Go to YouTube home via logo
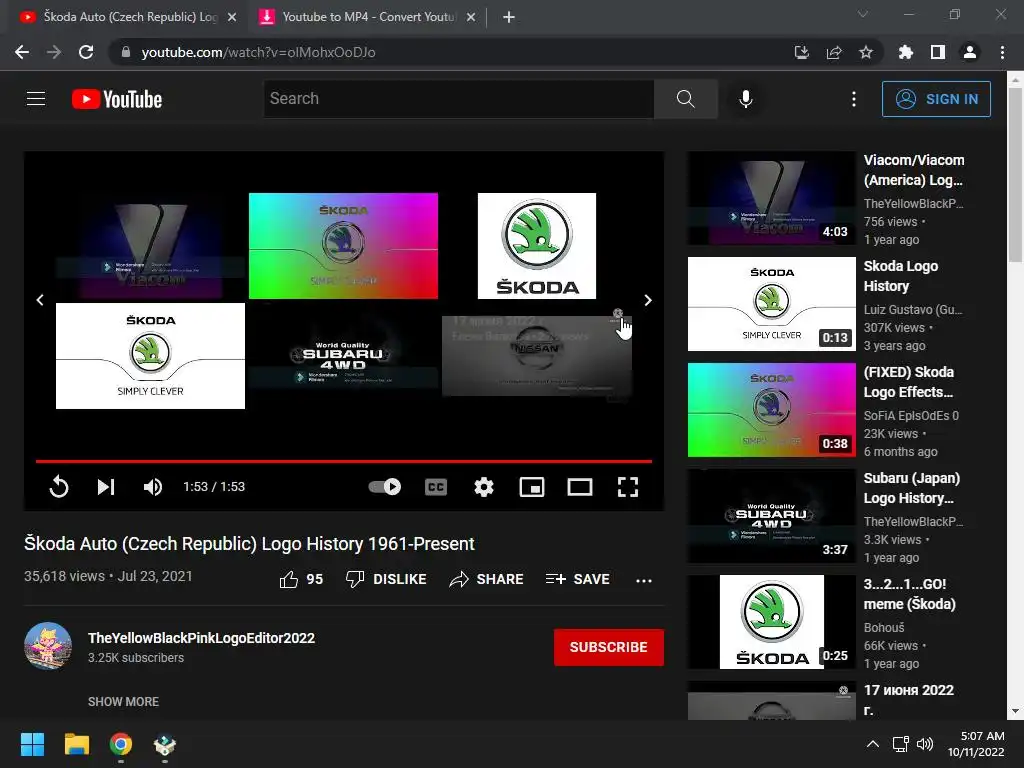 point(117,99)
